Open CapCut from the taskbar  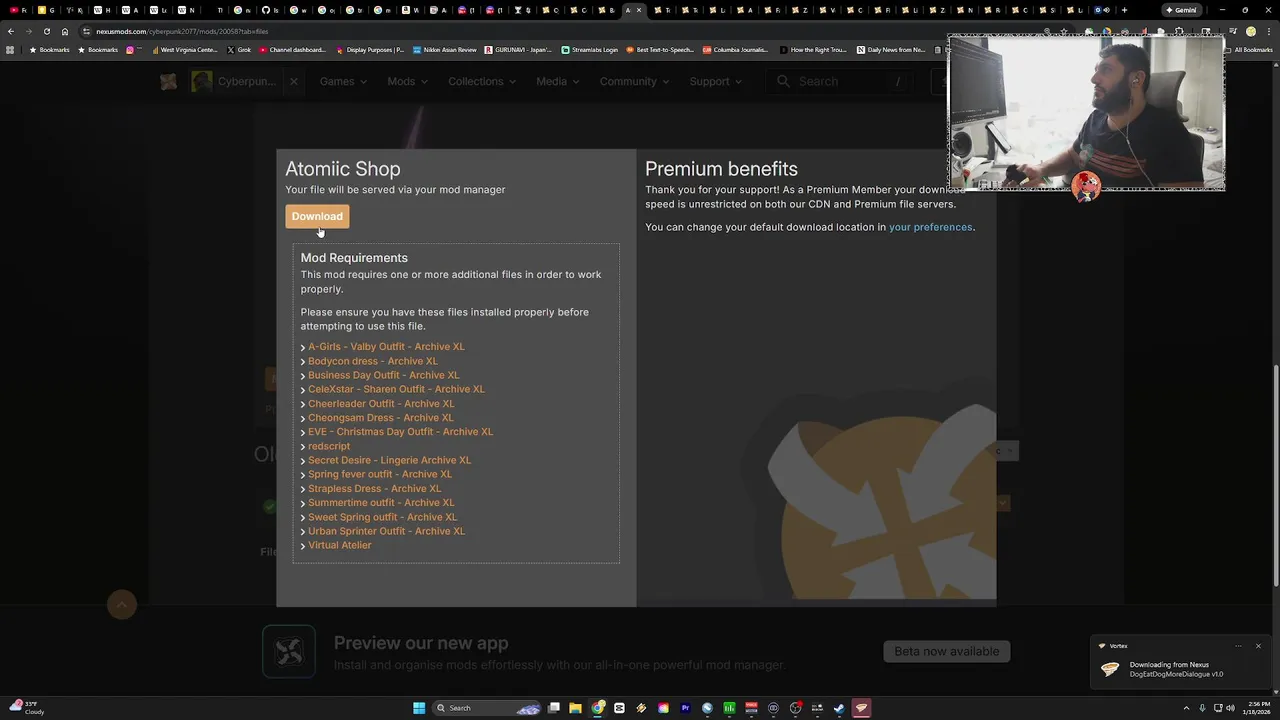(x=619, y=708)
